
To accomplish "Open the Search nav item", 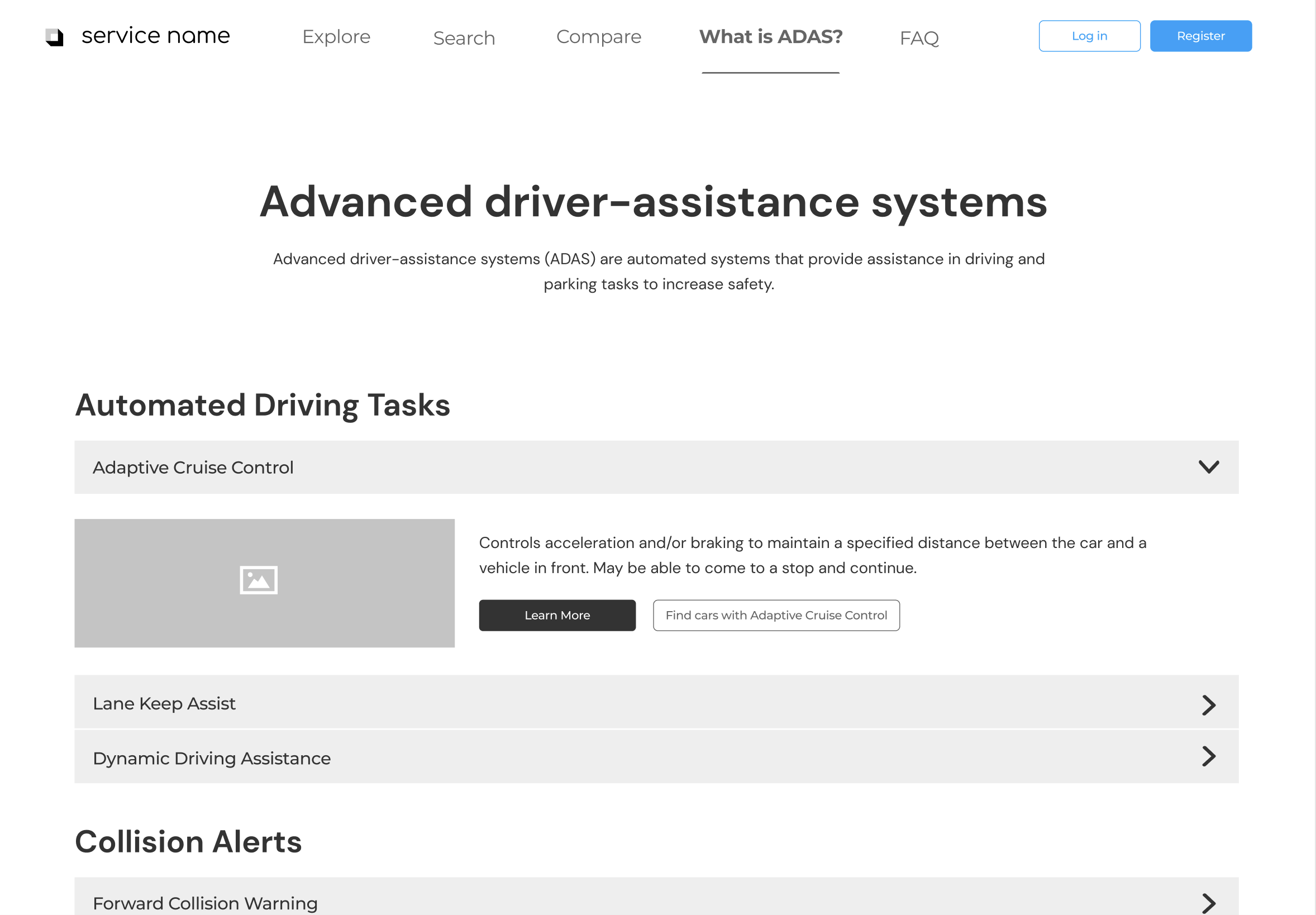I will 464,38.
